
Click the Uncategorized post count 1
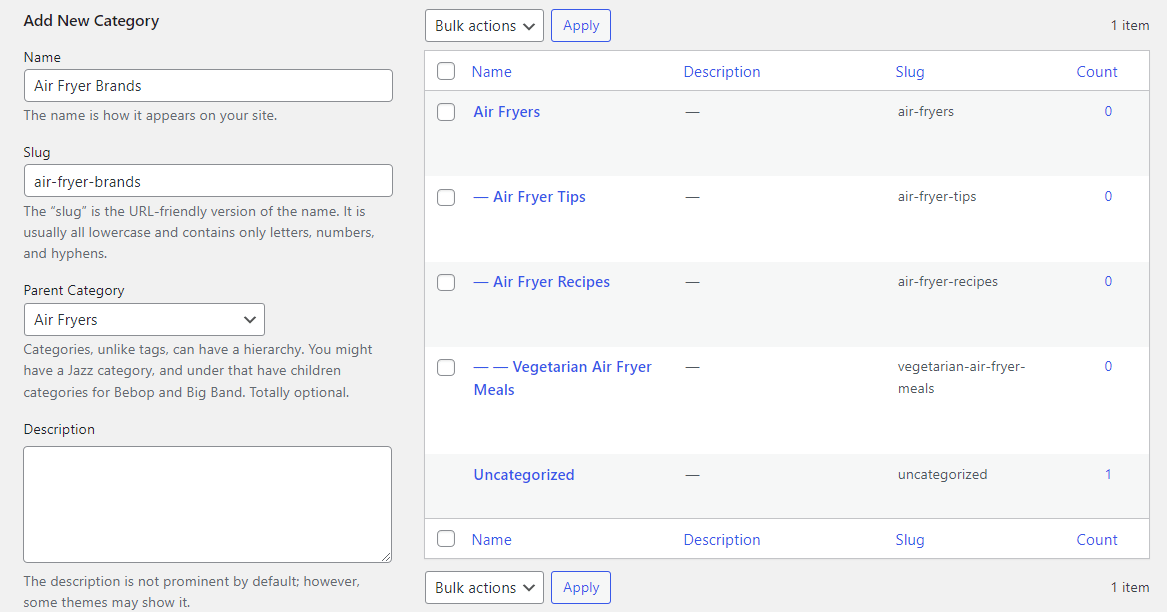1108,474
